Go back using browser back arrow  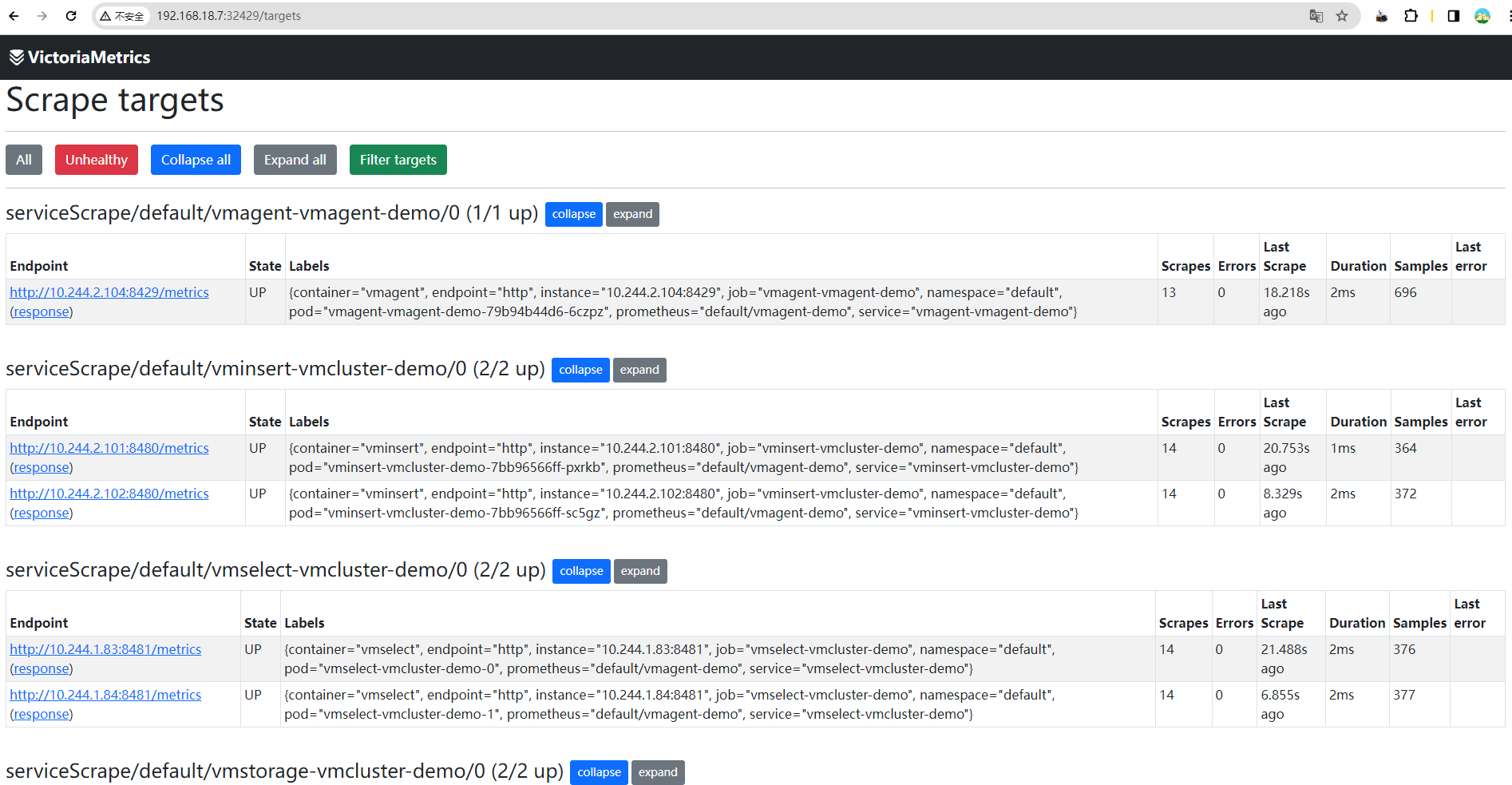click(x=14, y=16)
